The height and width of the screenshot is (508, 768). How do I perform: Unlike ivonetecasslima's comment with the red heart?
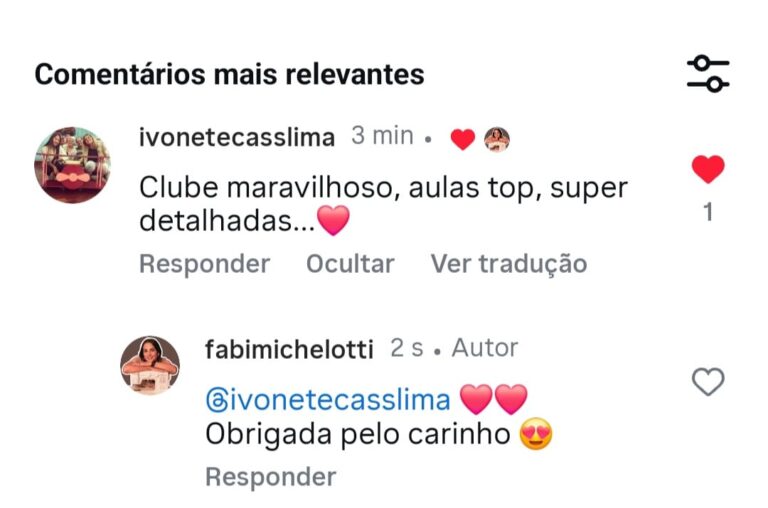(x=708, y=169)
